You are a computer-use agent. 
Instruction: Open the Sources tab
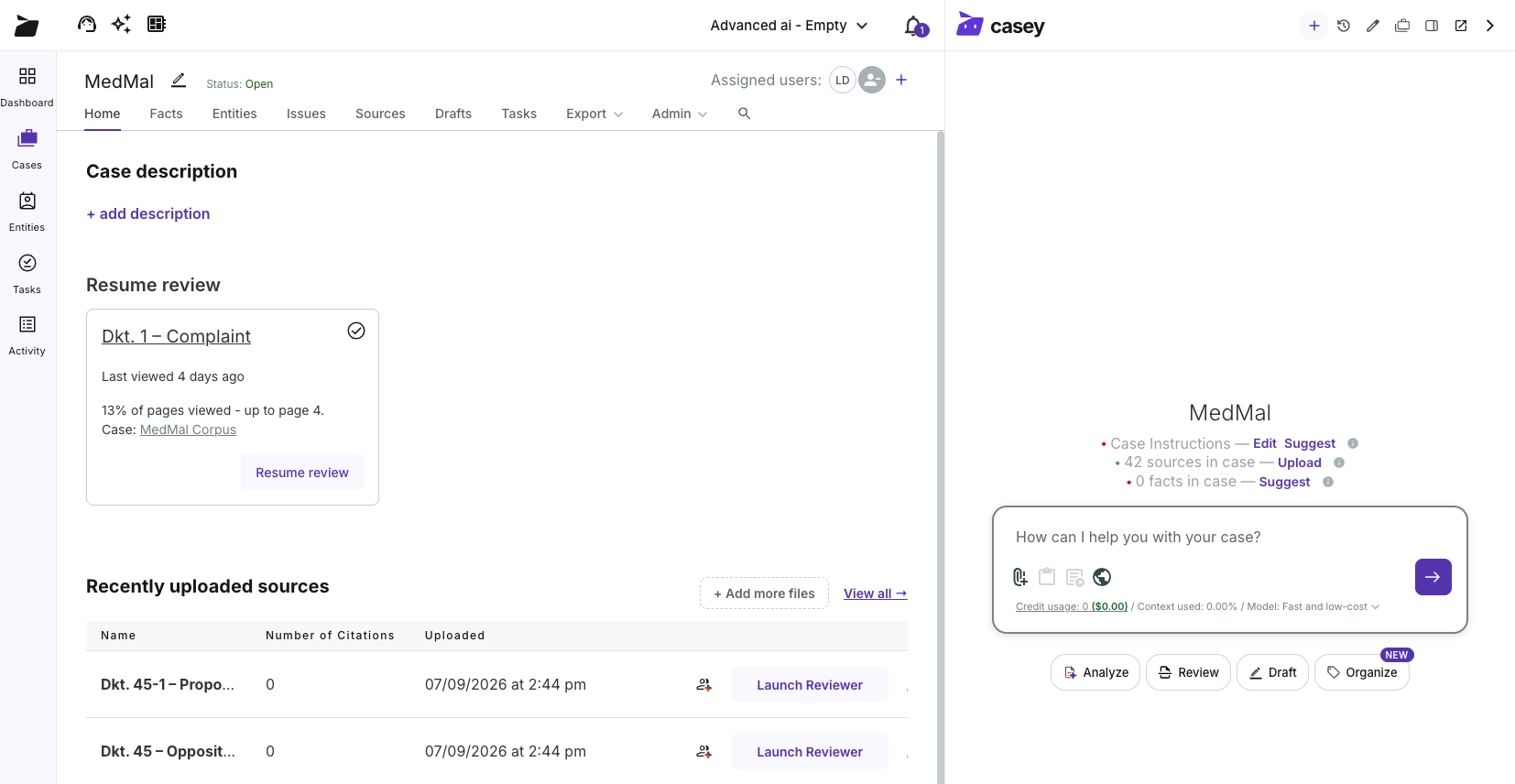coord(380,114)
